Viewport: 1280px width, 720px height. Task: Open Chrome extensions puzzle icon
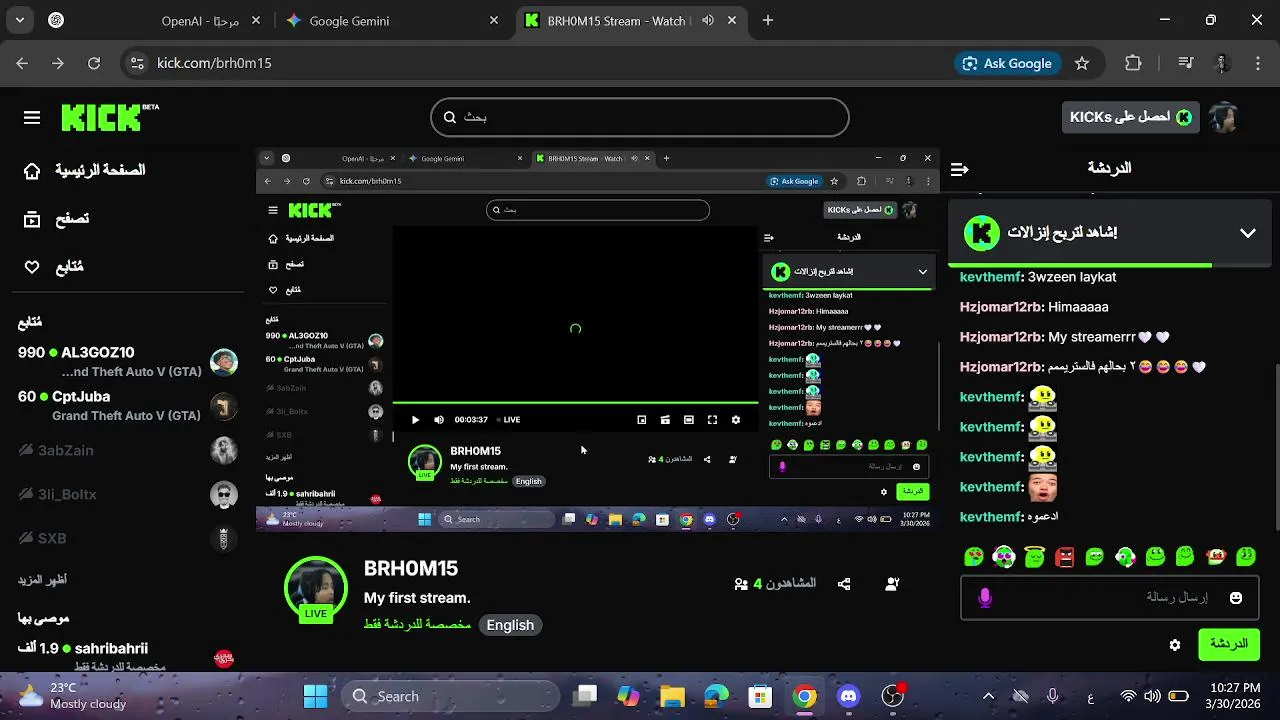point(1133,63)
